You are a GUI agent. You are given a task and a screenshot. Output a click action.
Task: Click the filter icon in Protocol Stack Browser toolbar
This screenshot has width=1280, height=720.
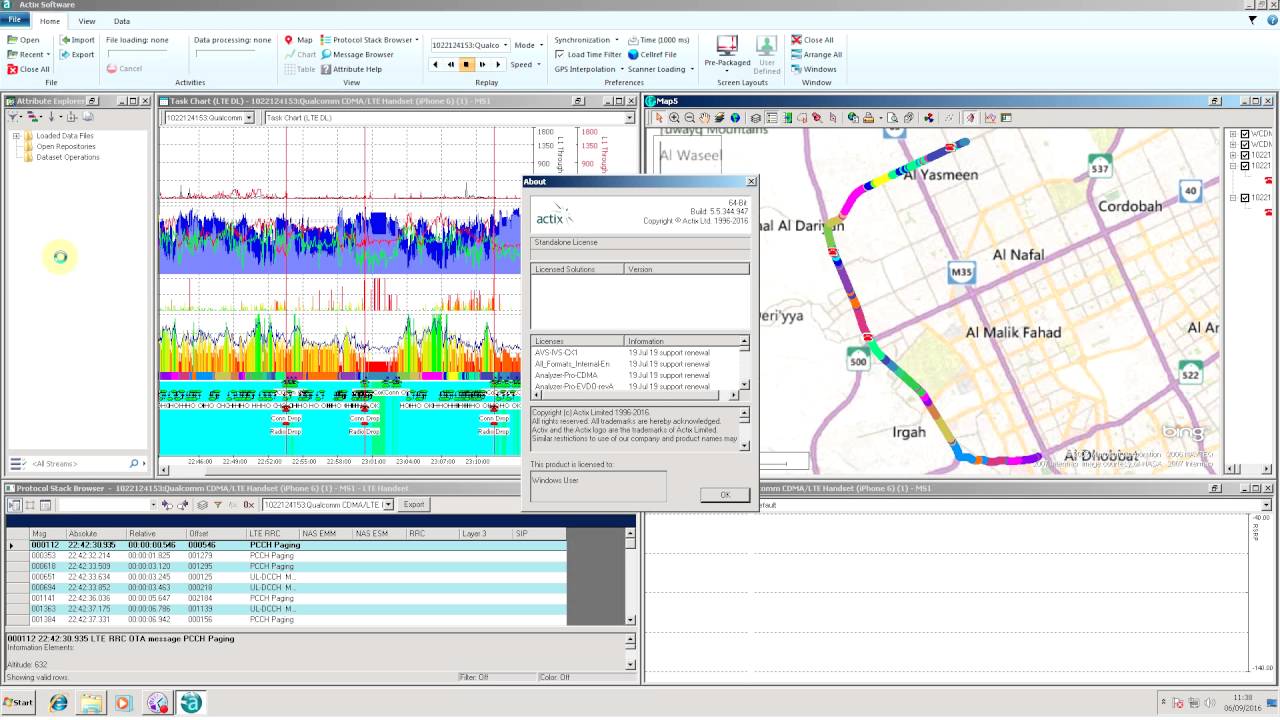[x=217, y=504]
